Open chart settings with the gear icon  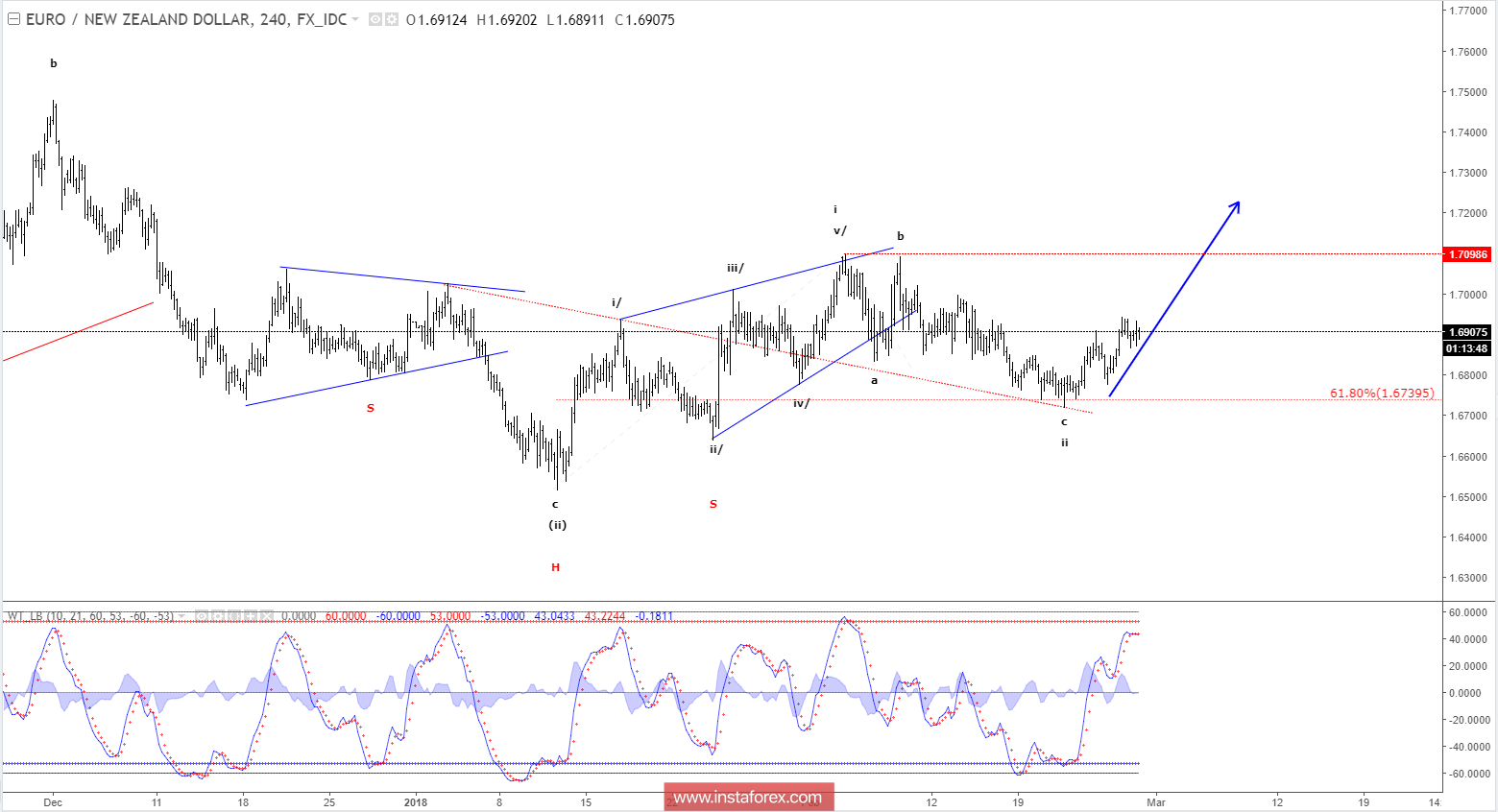click(391, 19)
